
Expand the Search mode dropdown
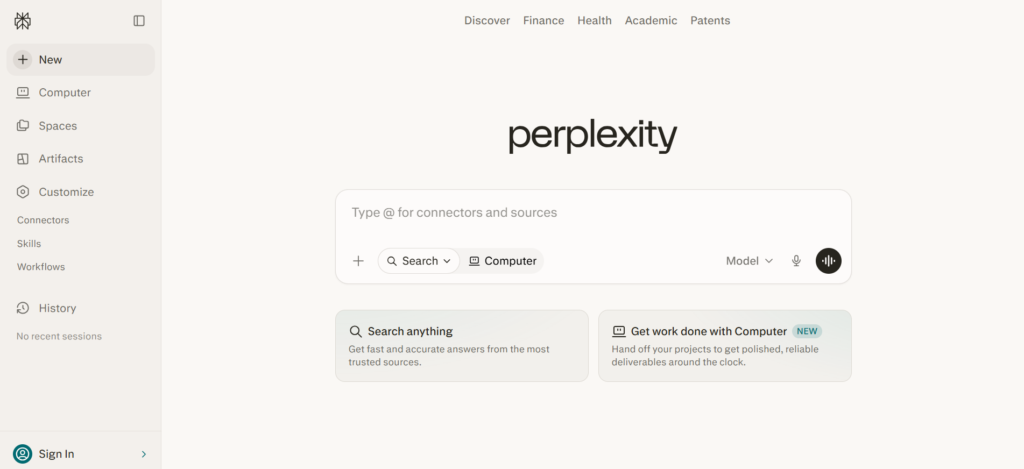[419, 261]
